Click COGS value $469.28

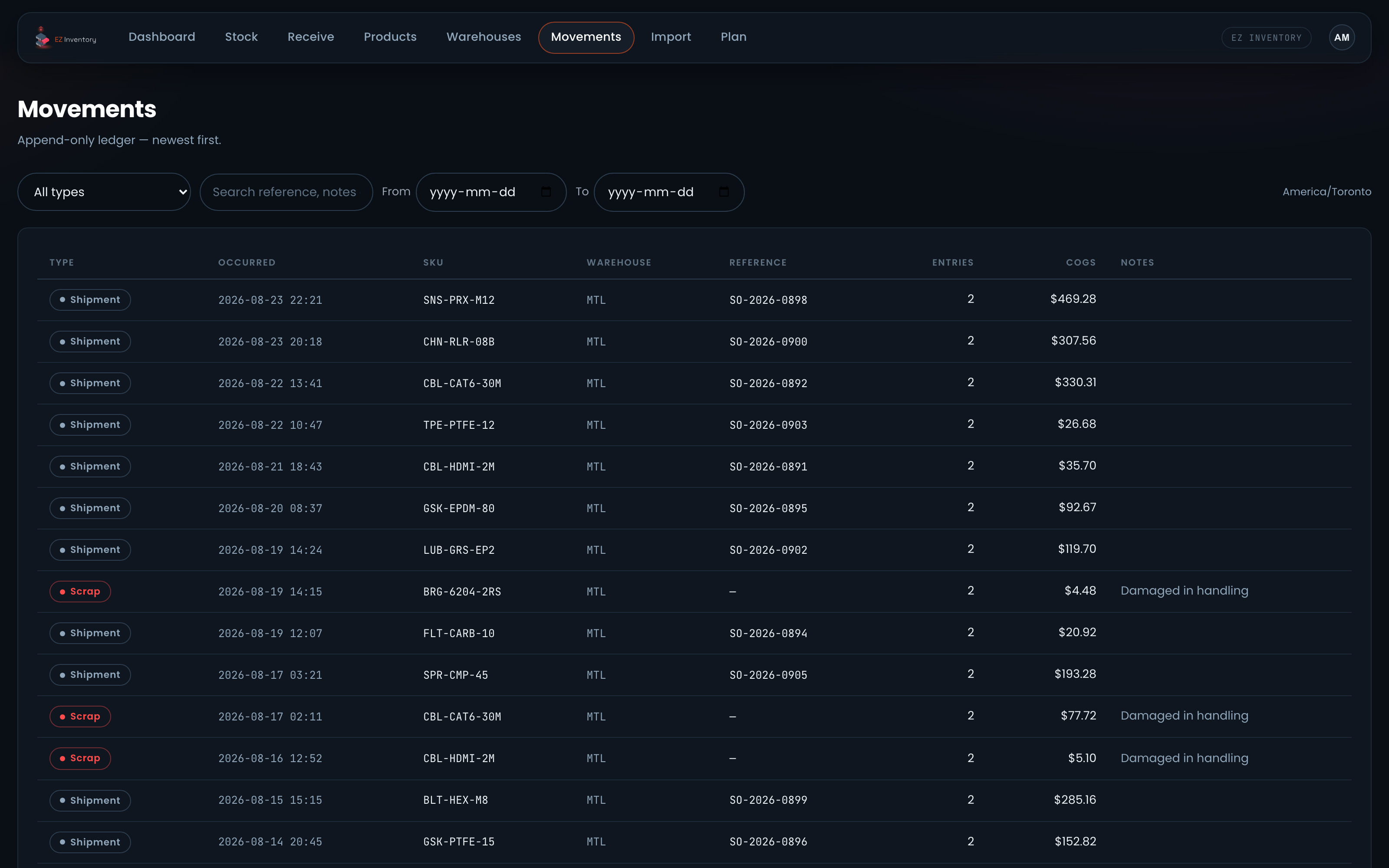1073,299
